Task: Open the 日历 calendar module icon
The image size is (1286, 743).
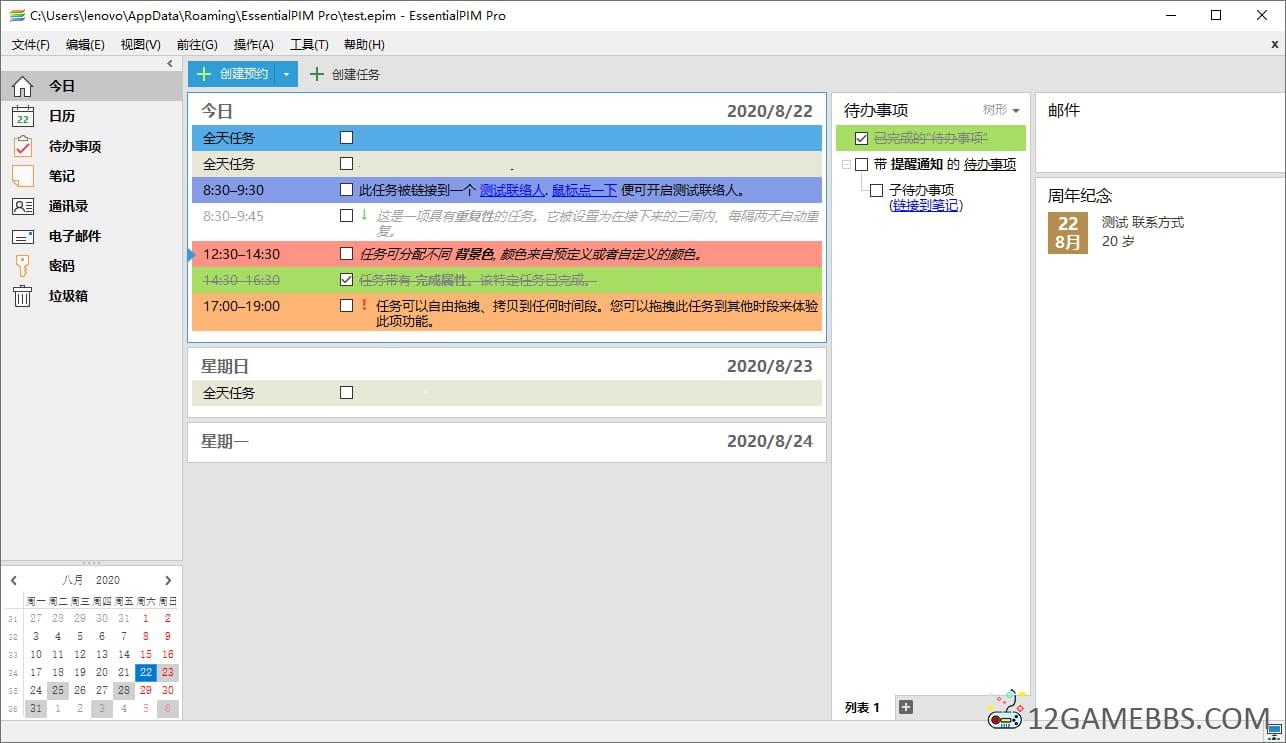Action: [x=22, y=116]
